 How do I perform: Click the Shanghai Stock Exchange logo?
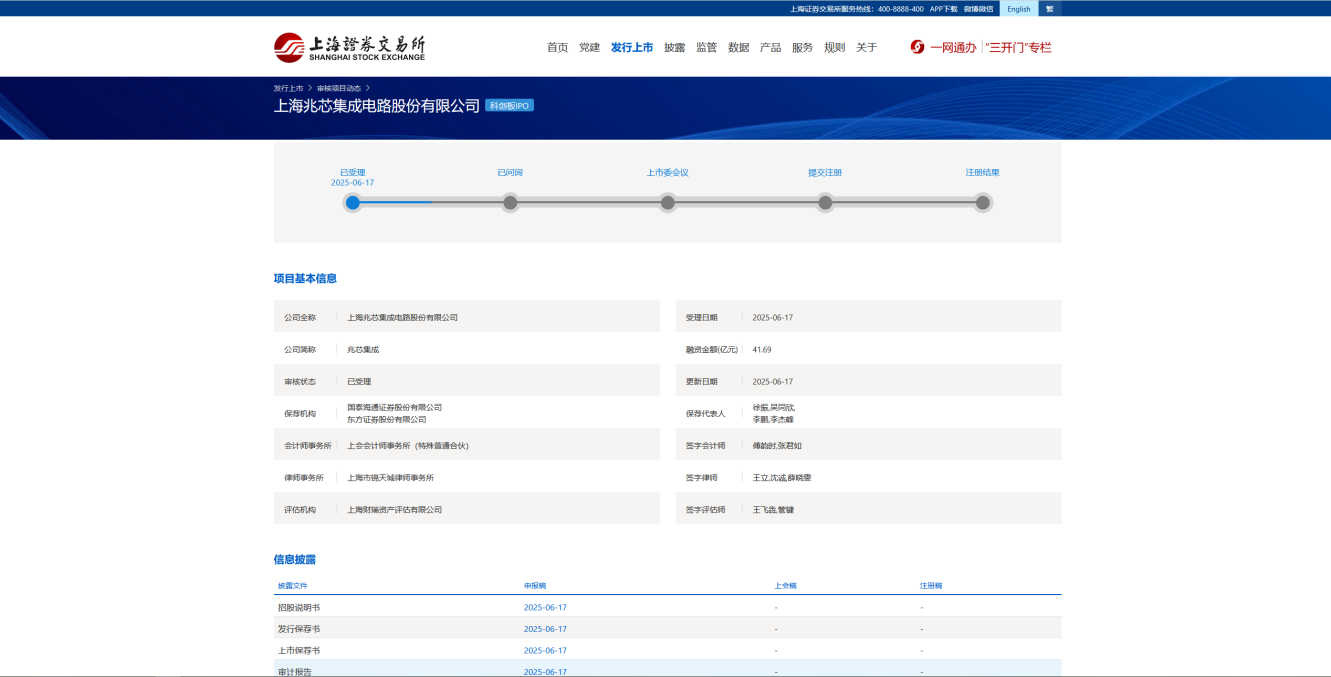[x=349, y=47]
